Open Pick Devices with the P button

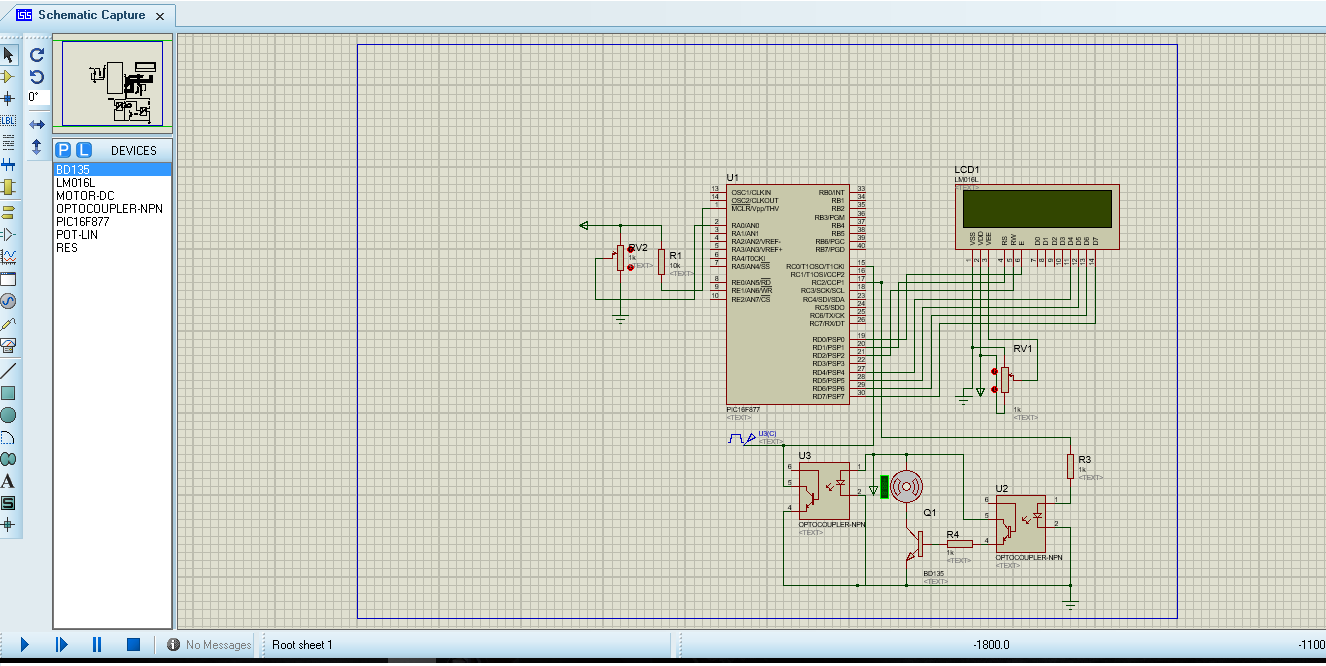(x=64, y=150)
